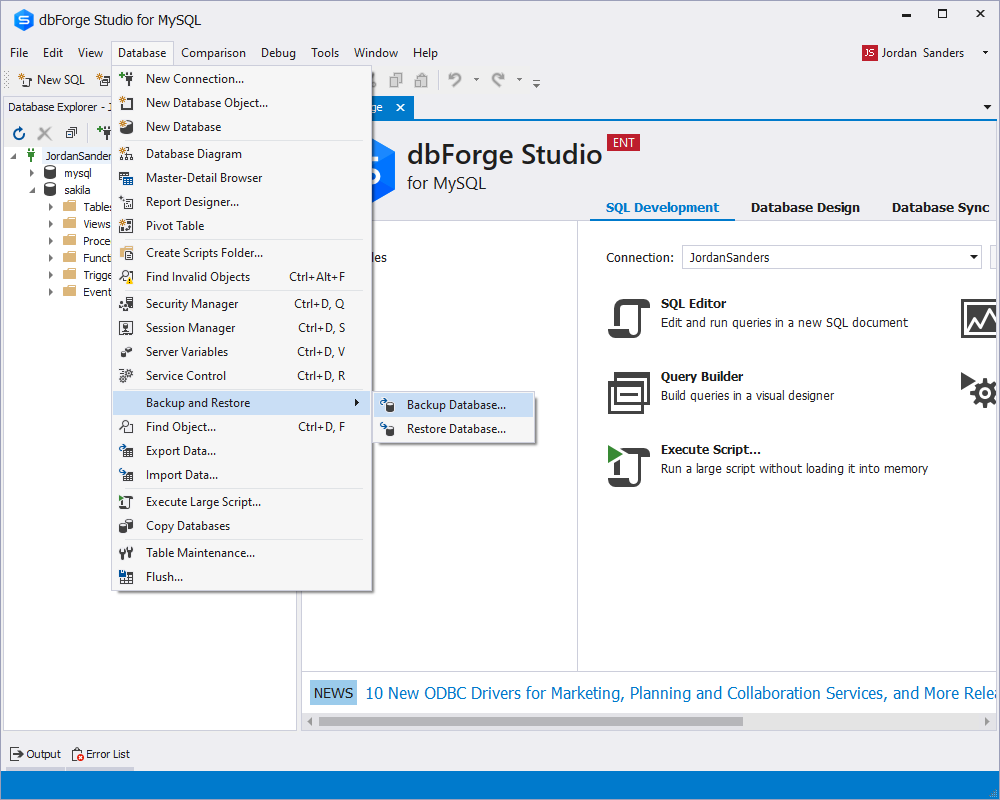
Task: Click the Export Data icon
Action: click(126, 451)
